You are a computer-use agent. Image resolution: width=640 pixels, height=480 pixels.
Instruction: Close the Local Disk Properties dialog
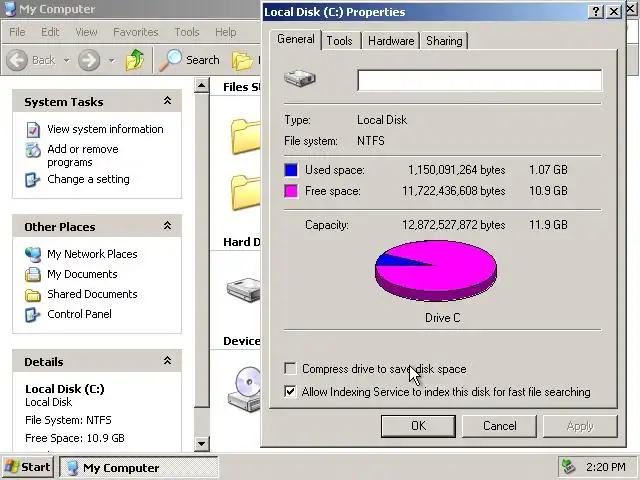click(614, 11)
